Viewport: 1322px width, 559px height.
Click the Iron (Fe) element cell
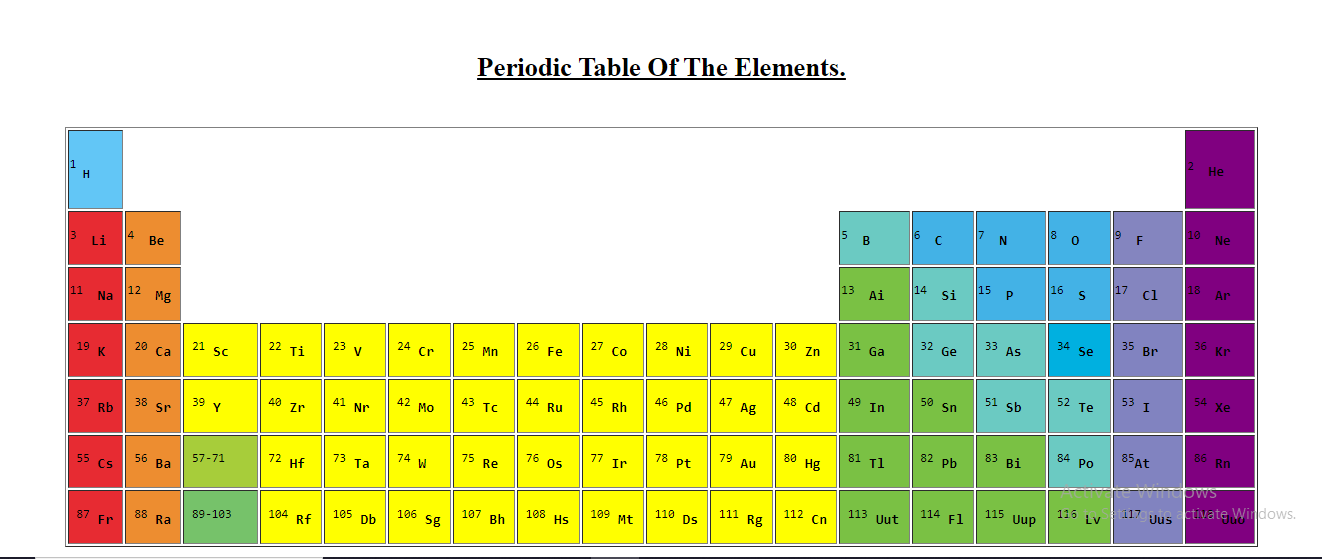548,350
